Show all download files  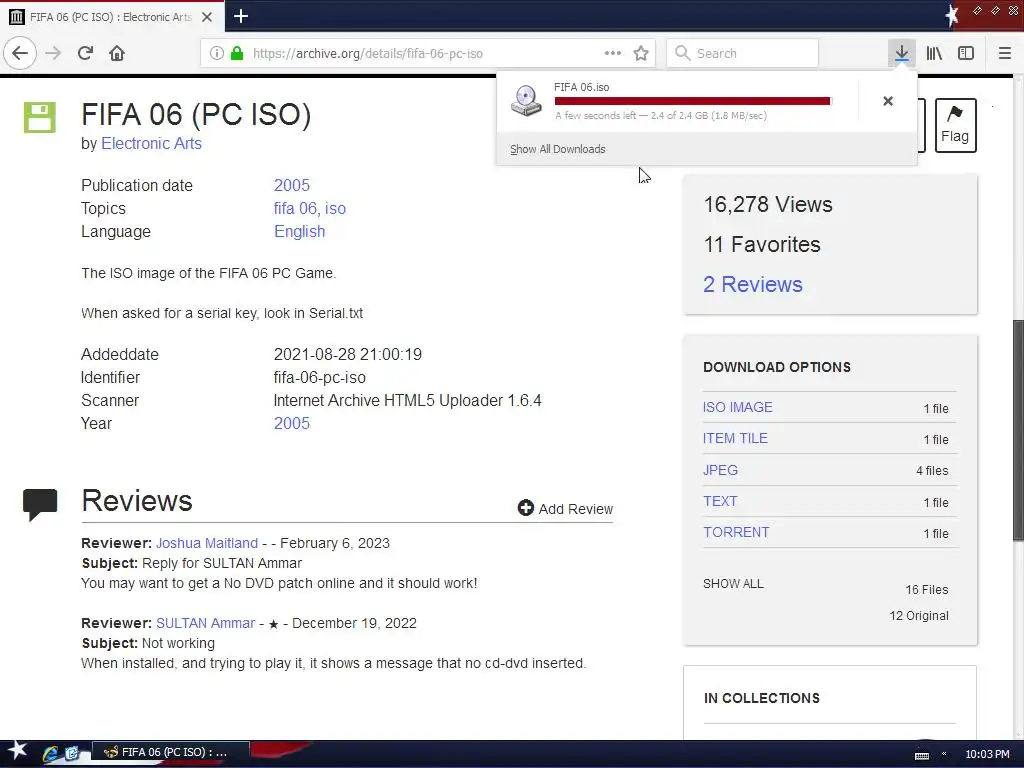(x=733, y=584)
